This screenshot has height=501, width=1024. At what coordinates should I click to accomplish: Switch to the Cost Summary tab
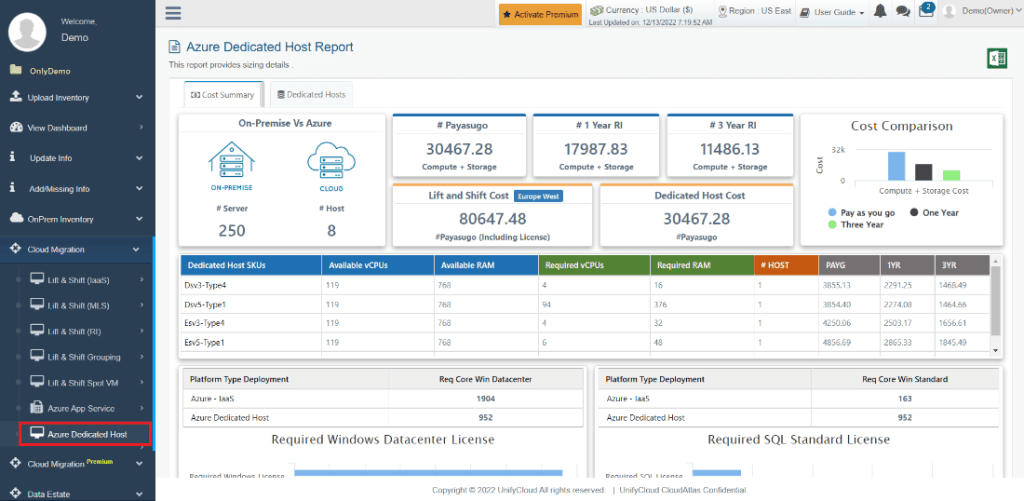pos(223,95)
